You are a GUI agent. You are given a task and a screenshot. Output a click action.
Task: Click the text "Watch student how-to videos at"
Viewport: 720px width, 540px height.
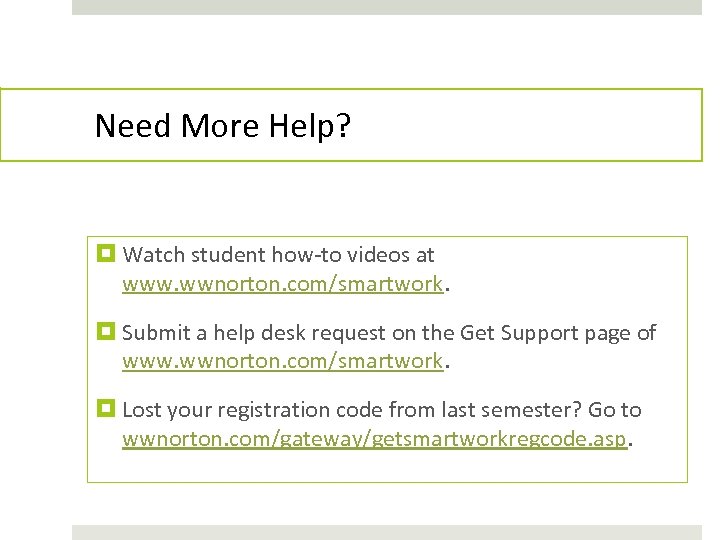278,255
